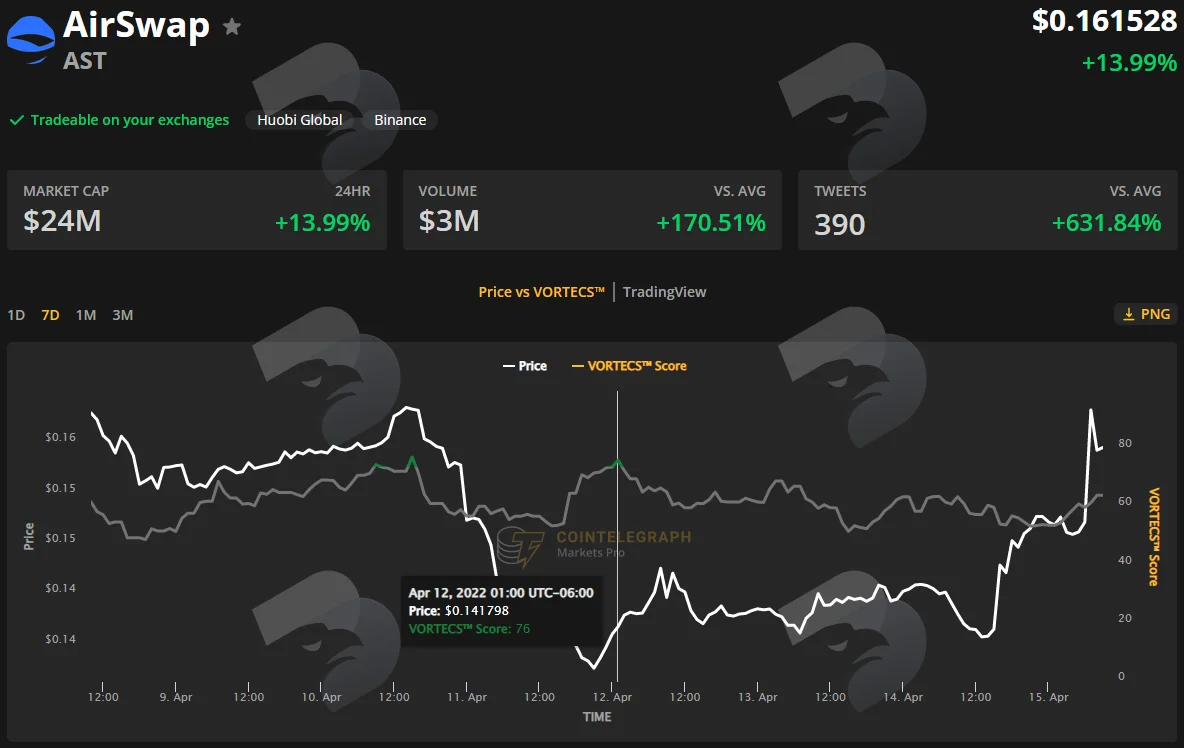Click the tooltip price $0.141798
Viewport: 1184px width, 748px height.
coord(476,611)
